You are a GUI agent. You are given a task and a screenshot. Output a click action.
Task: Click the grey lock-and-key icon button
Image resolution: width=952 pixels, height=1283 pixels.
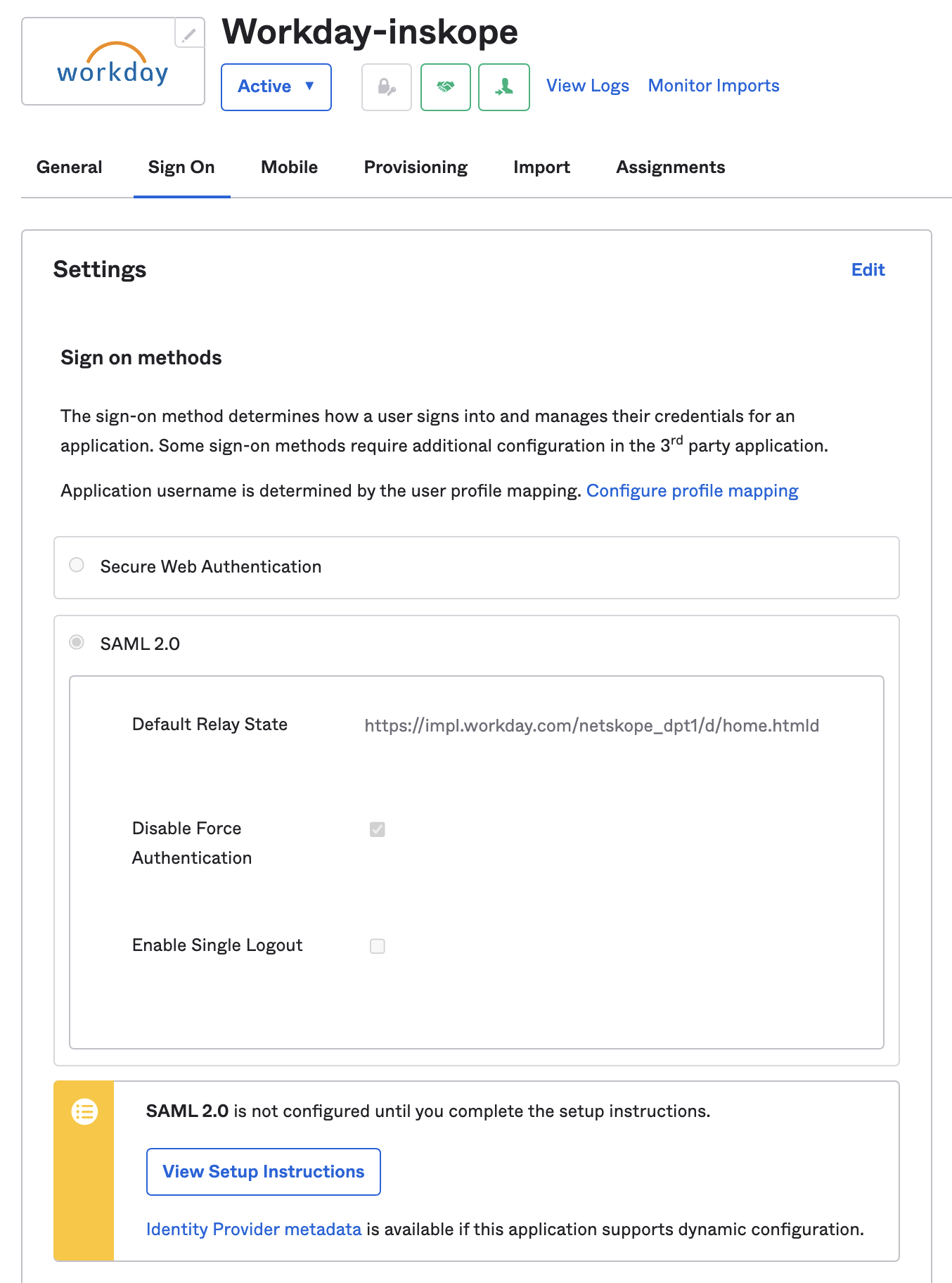click(x=386, y=87)
